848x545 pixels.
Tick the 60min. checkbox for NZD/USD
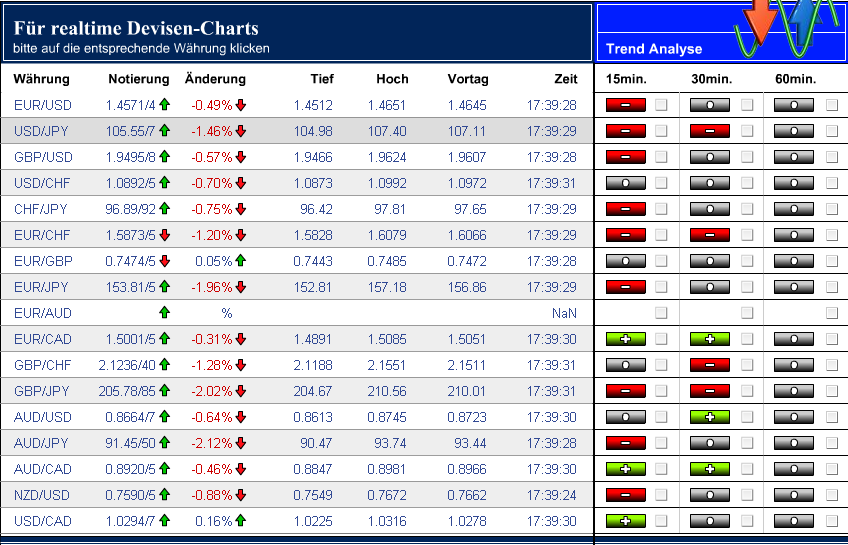click(832, 495)
